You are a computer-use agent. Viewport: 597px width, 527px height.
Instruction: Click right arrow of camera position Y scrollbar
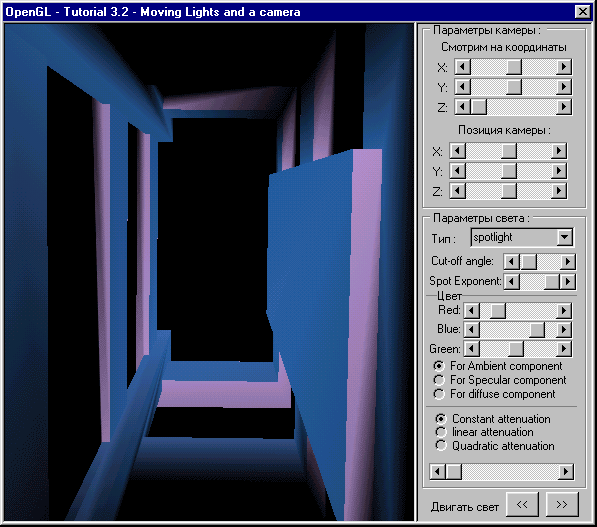(x=558, y=171)
